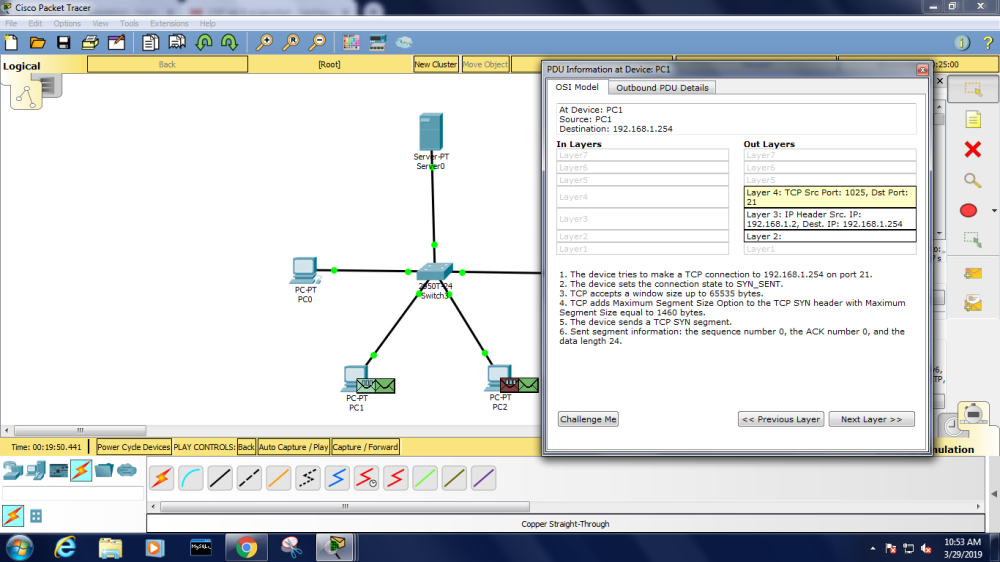This screenshot has width=1000, height=562.
Task: Open Google Chrome from the taskbar
Action: [246, 547]
